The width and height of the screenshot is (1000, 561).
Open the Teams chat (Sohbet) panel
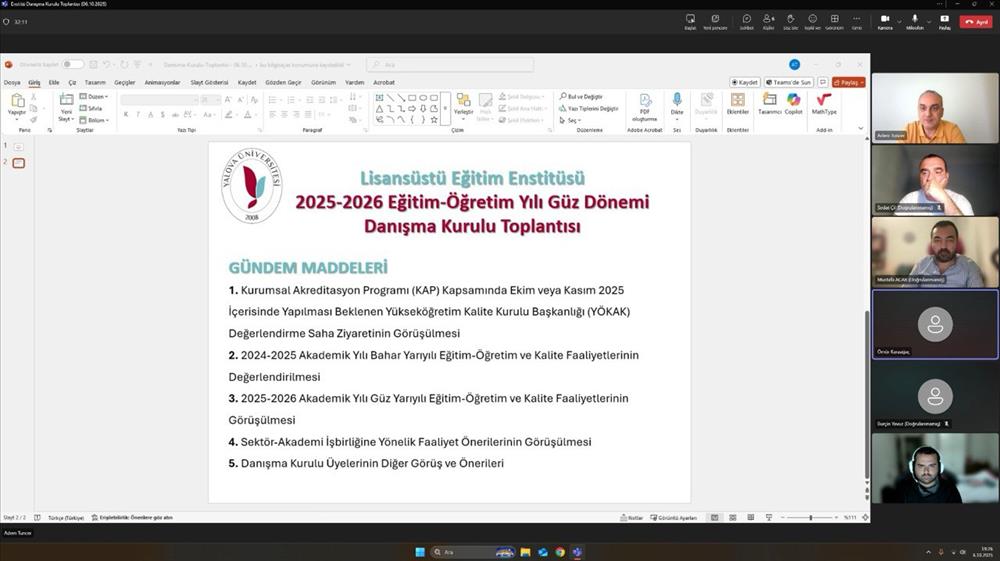coord(746,20)
